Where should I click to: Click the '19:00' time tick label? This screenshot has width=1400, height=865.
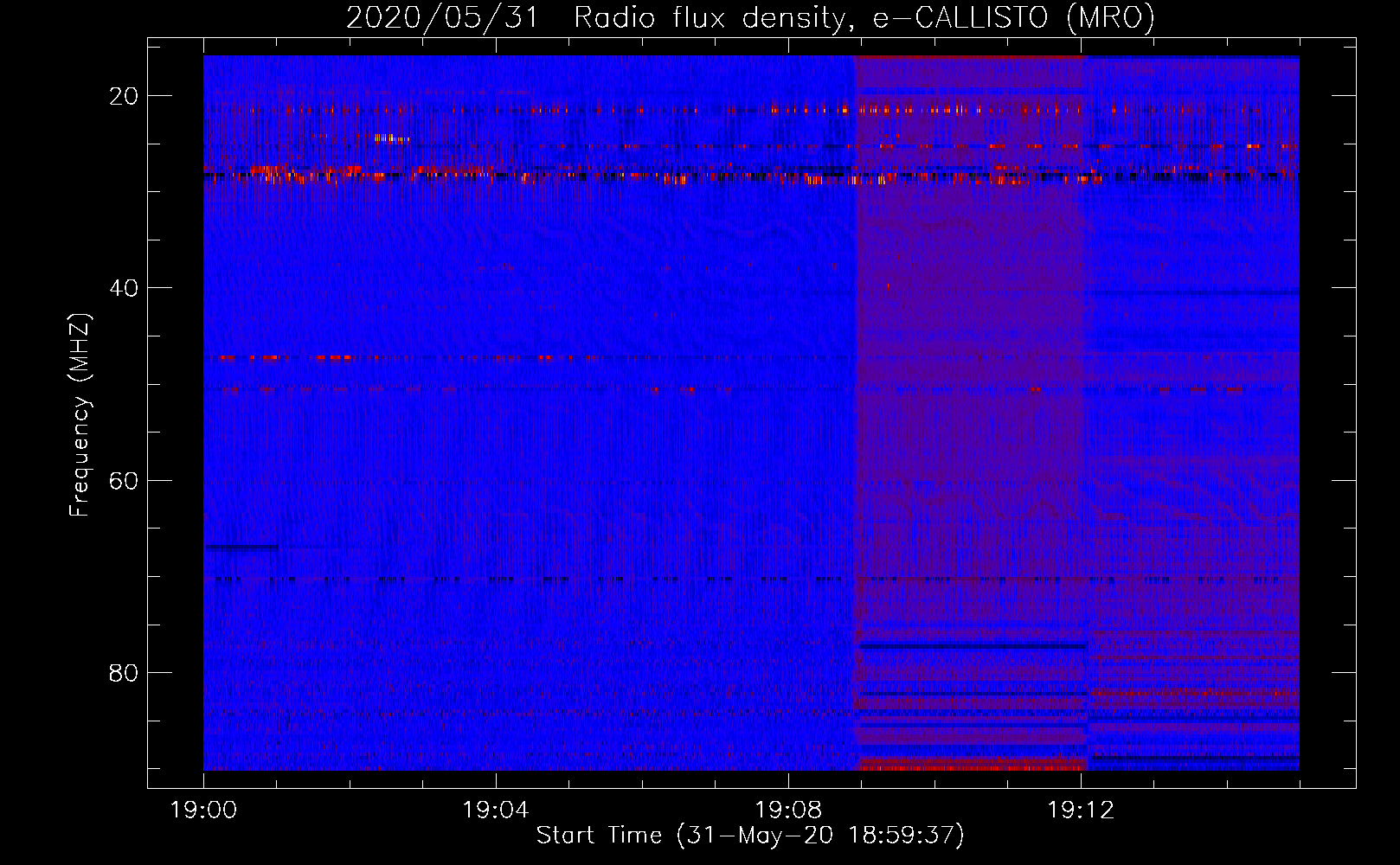[203, 811]
